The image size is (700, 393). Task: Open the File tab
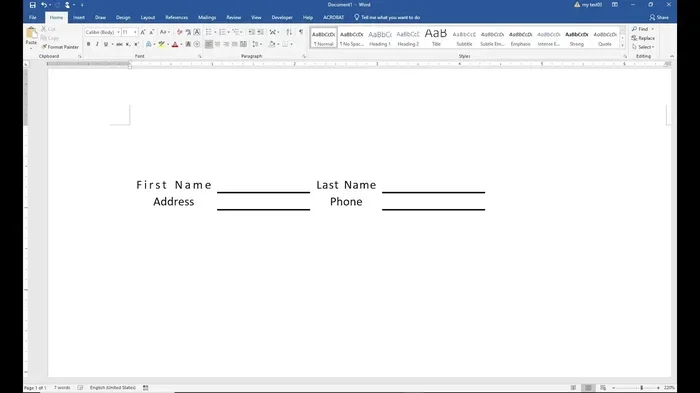[33, 17]
